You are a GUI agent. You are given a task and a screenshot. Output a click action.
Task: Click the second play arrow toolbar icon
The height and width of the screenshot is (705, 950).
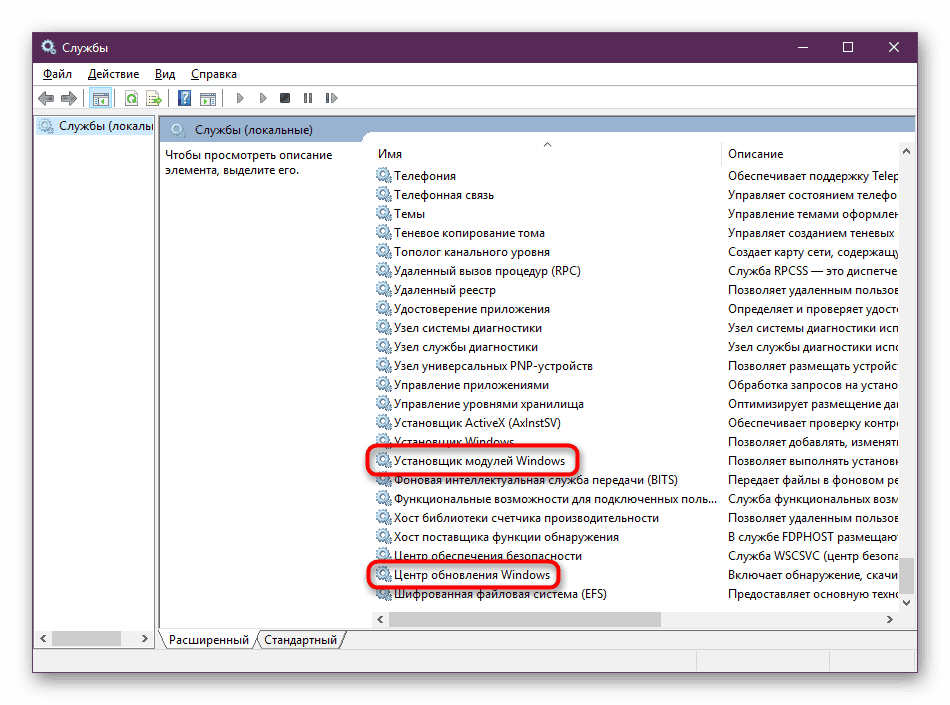tap(263, 98)
